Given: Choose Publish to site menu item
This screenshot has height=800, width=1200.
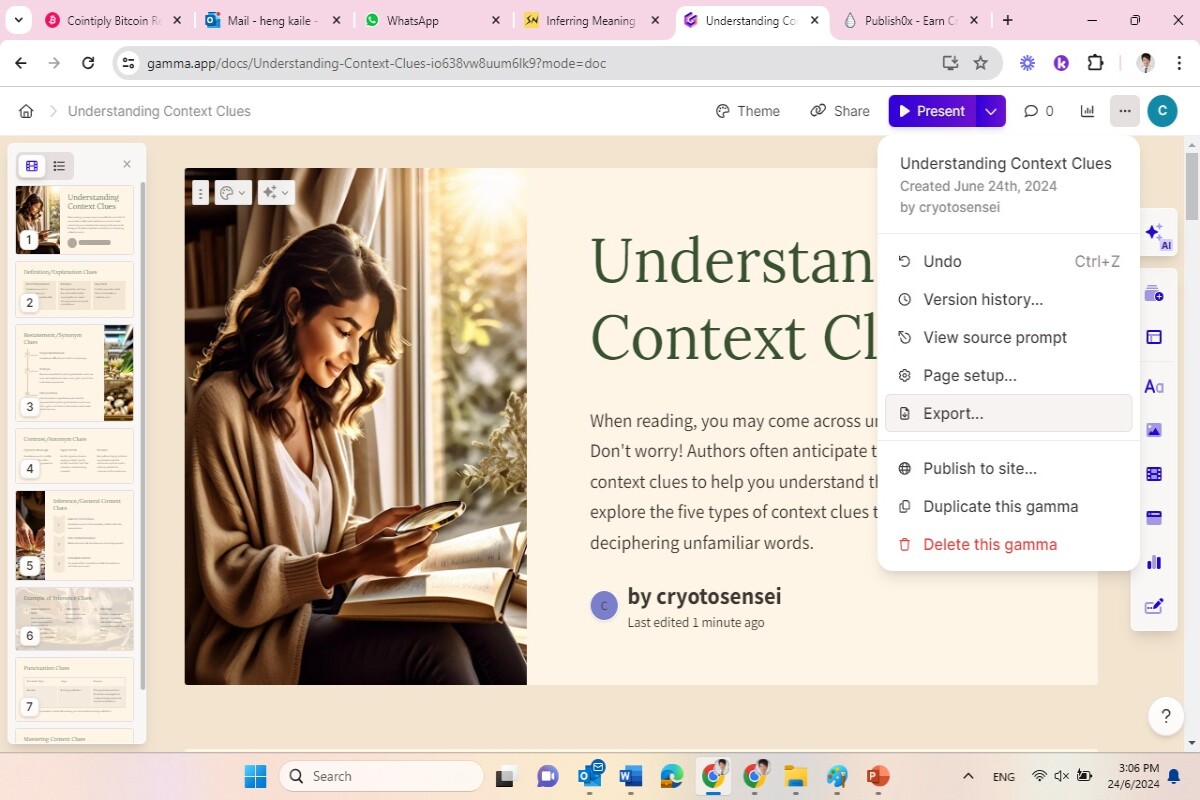Looking at the screenshot, I should coord(1008,468).
